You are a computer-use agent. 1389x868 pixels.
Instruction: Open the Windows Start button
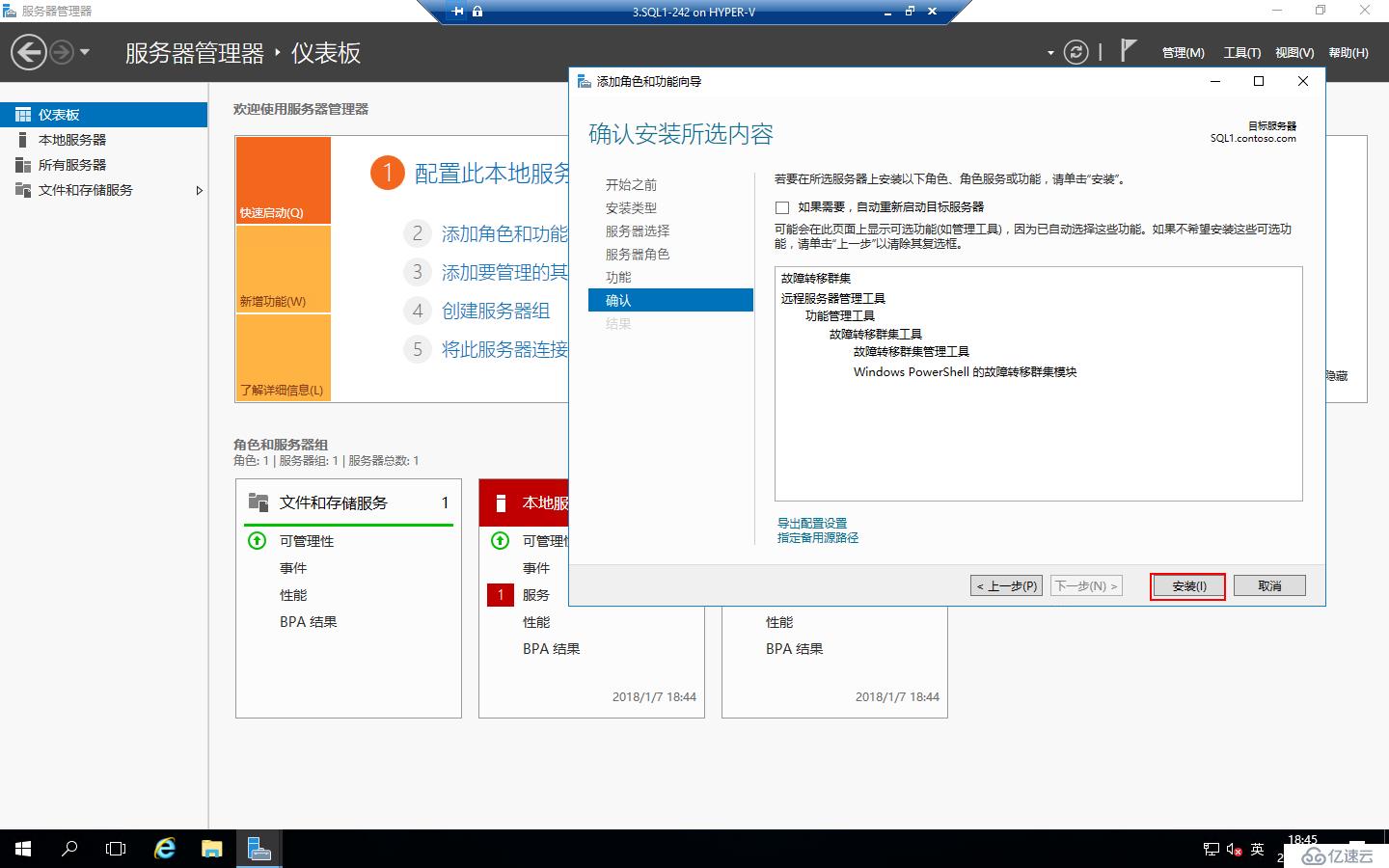point(23,849)
